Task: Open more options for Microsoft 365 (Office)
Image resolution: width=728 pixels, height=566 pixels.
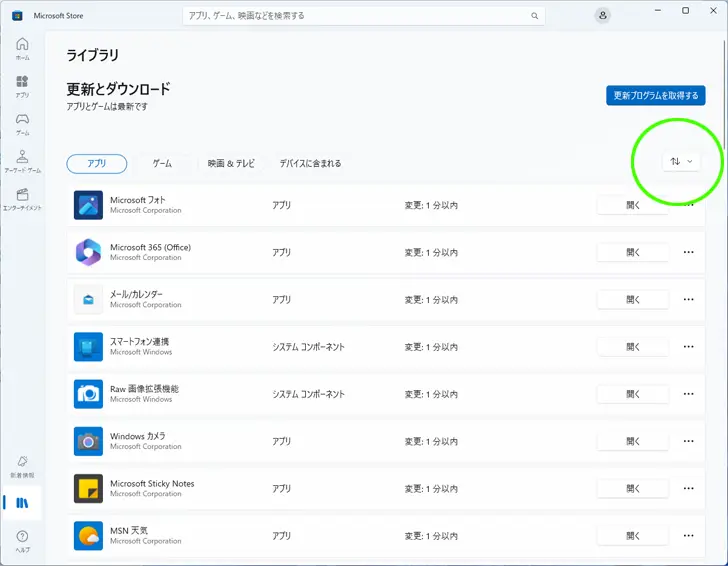Action: pyautogui.click(x=688, y=252)
